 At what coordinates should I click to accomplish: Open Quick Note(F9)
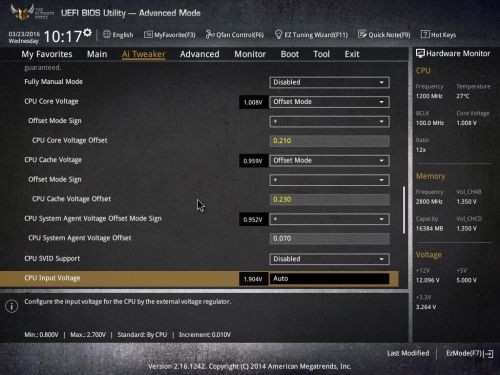384,35
